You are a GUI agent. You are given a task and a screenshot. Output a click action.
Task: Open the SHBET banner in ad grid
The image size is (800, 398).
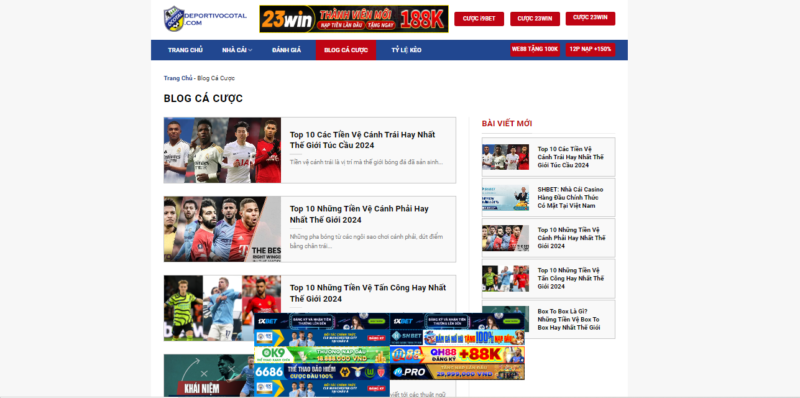coord(457,338)
